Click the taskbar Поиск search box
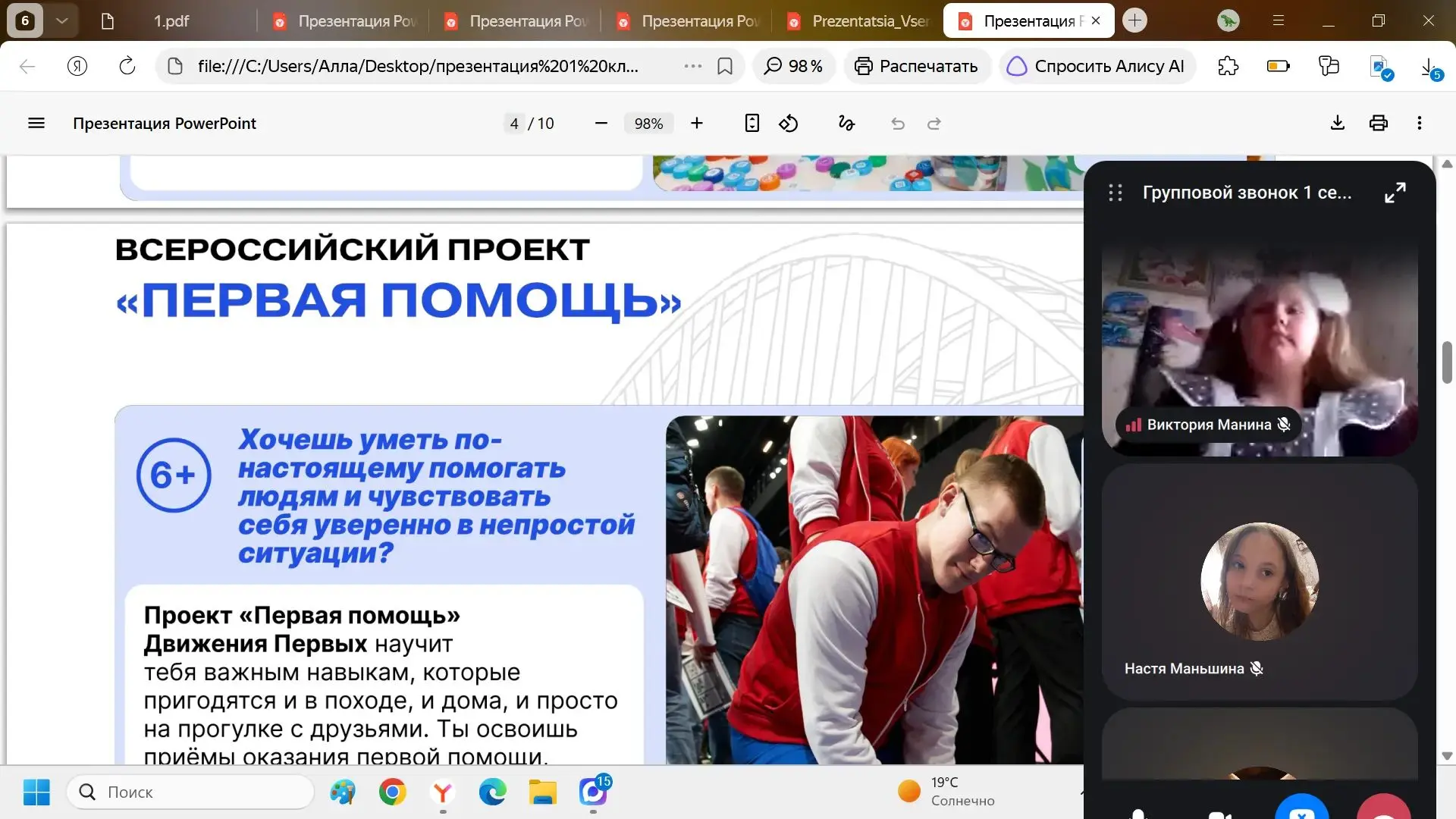 190,792
